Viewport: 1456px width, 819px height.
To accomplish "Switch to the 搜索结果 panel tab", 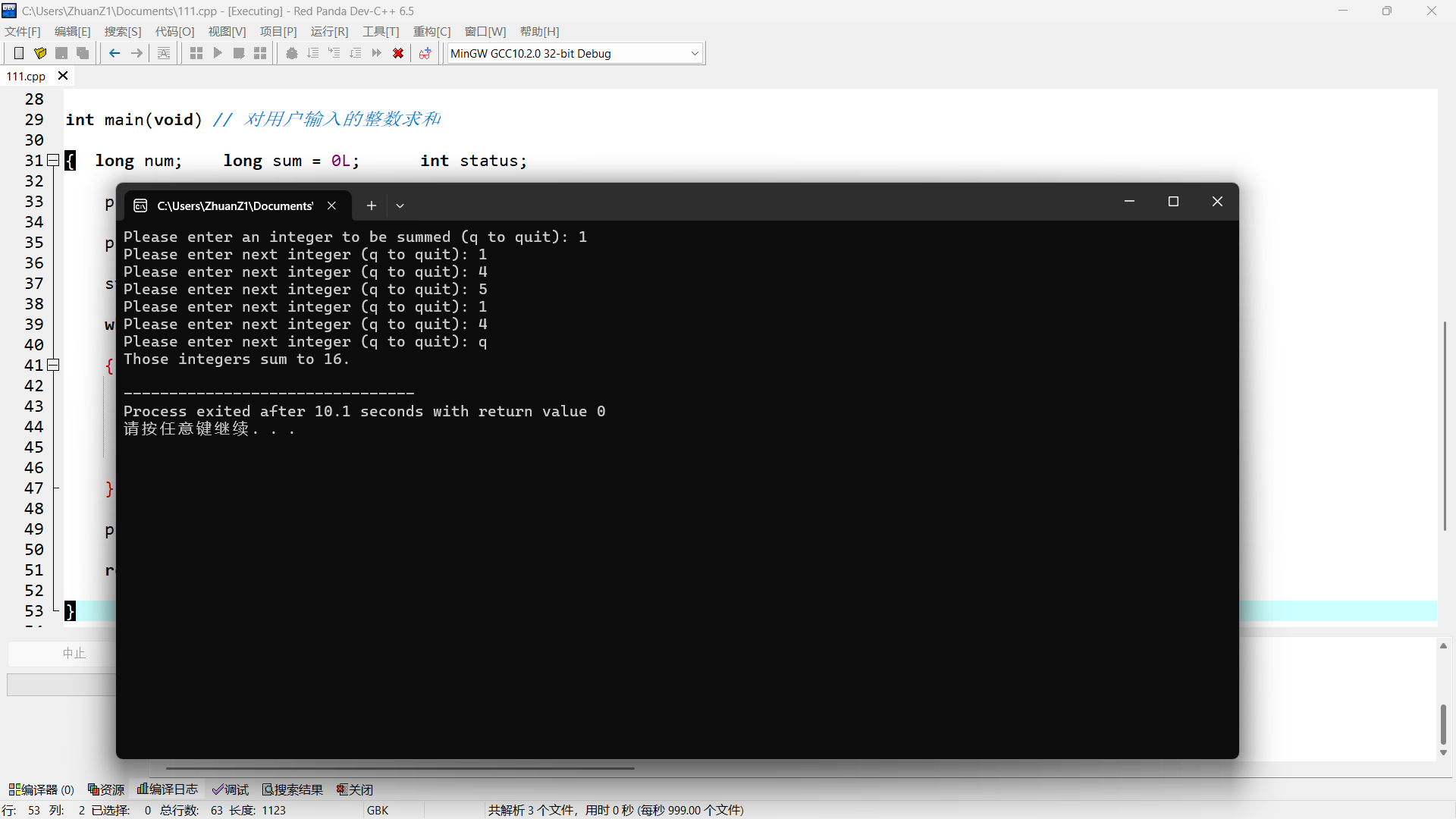I will [293, 789].
